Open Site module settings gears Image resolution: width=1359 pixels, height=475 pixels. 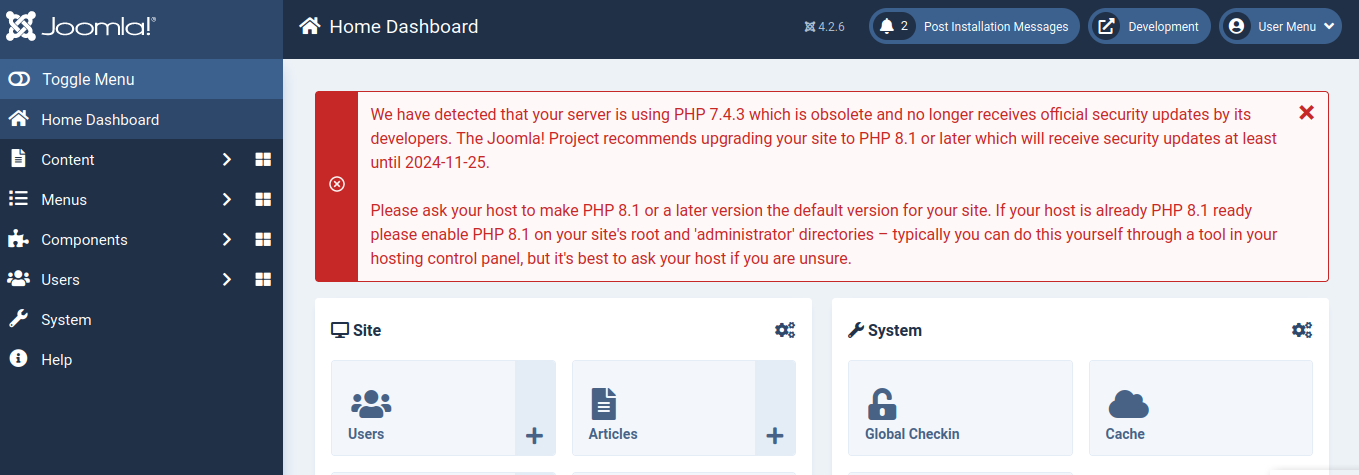pyautogui.click(x=785, y=330)
